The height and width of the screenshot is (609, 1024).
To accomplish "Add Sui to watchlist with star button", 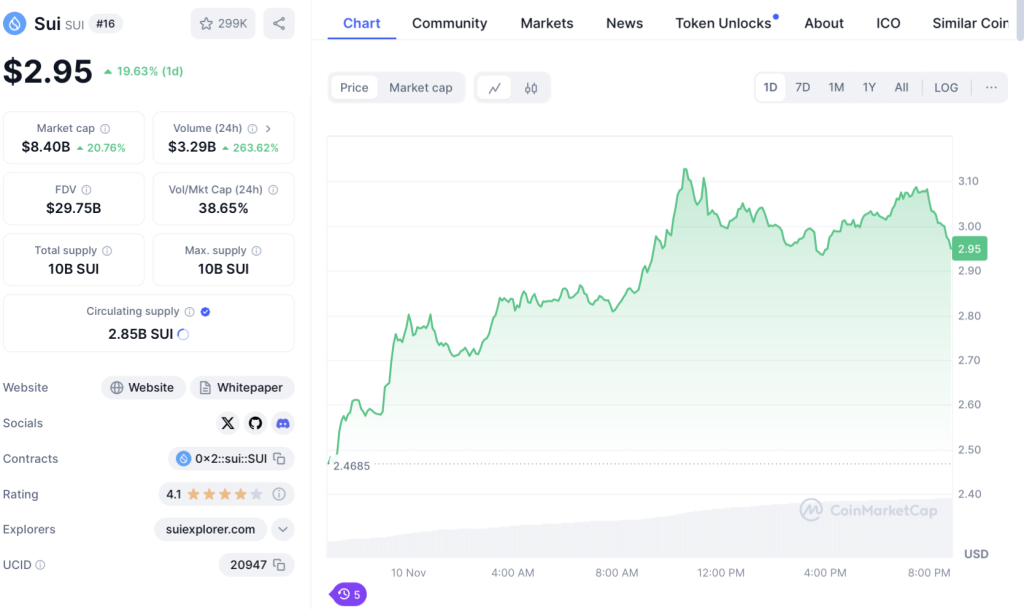I will tap(223, 23).
